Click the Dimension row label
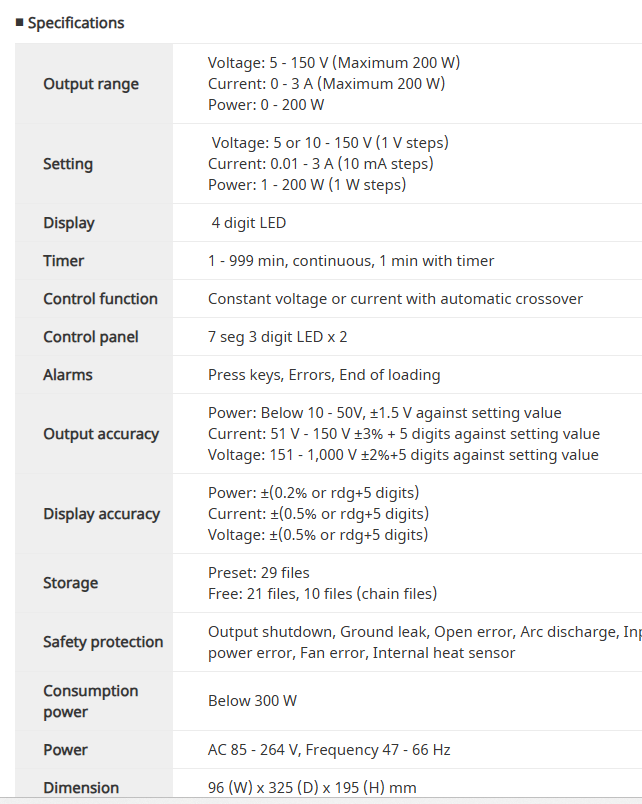This screenshot has height=804, width=642. (x=81, y=788)
